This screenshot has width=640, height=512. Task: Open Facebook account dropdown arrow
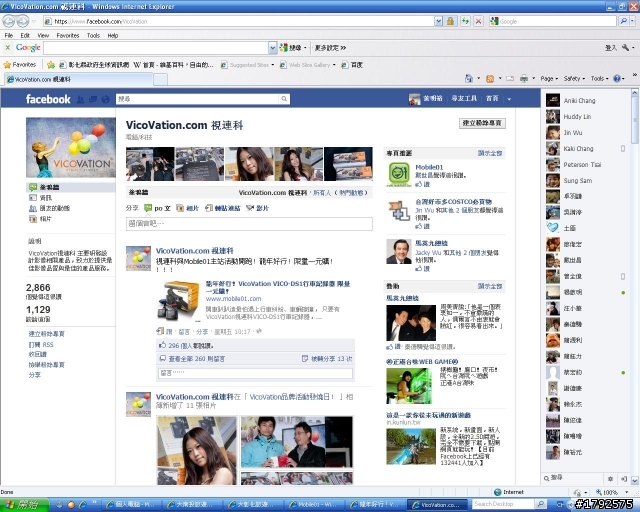[x=509, y=99]
